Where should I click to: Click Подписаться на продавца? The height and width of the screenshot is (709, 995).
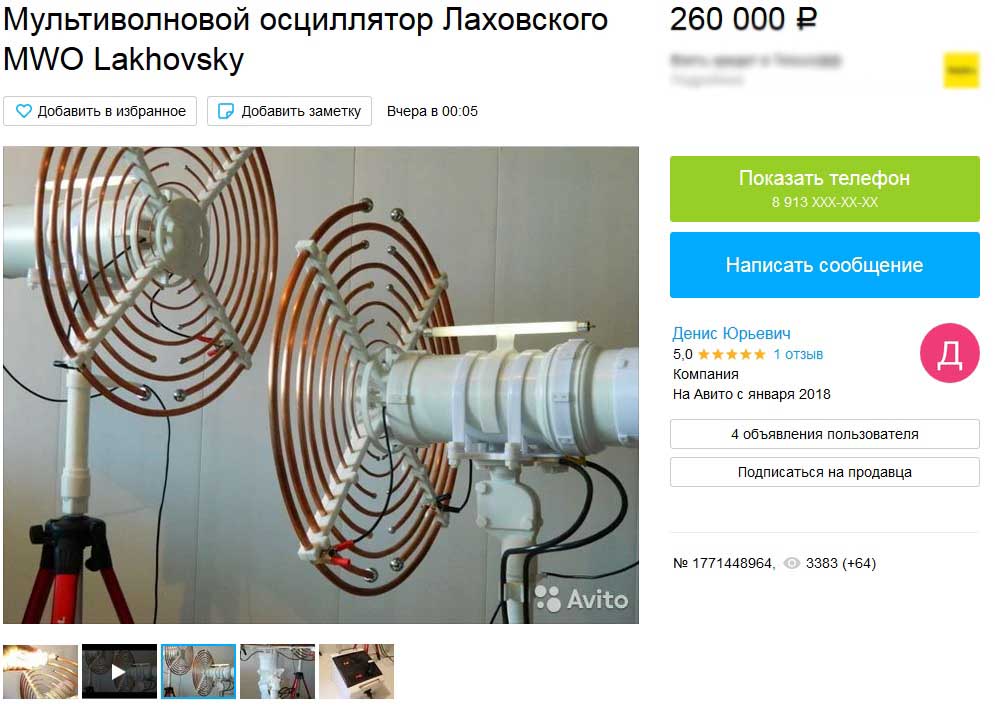(824, 472)
